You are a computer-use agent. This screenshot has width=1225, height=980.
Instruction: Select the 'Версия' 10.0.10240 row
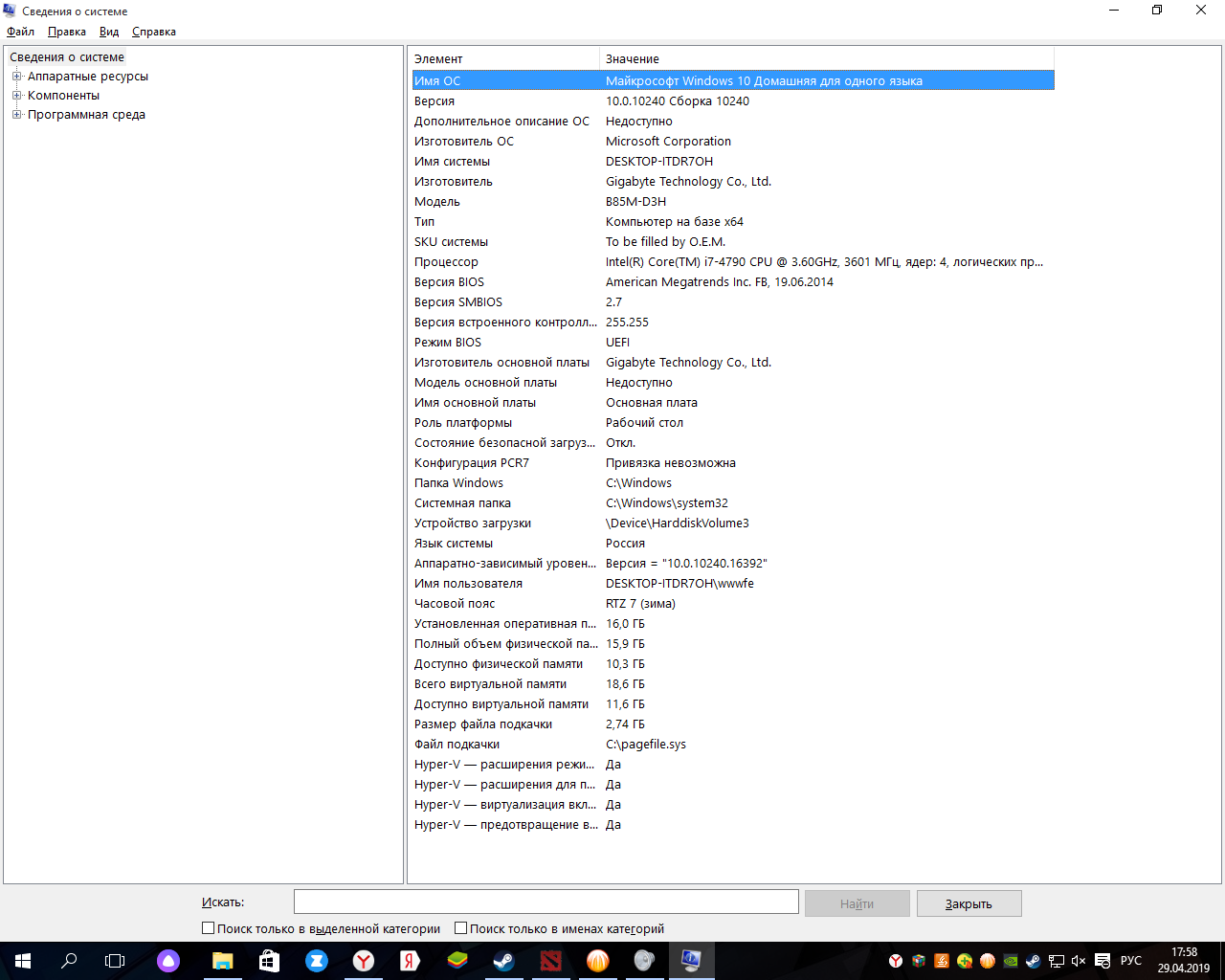pyautogui.click(x=733, y=100)
